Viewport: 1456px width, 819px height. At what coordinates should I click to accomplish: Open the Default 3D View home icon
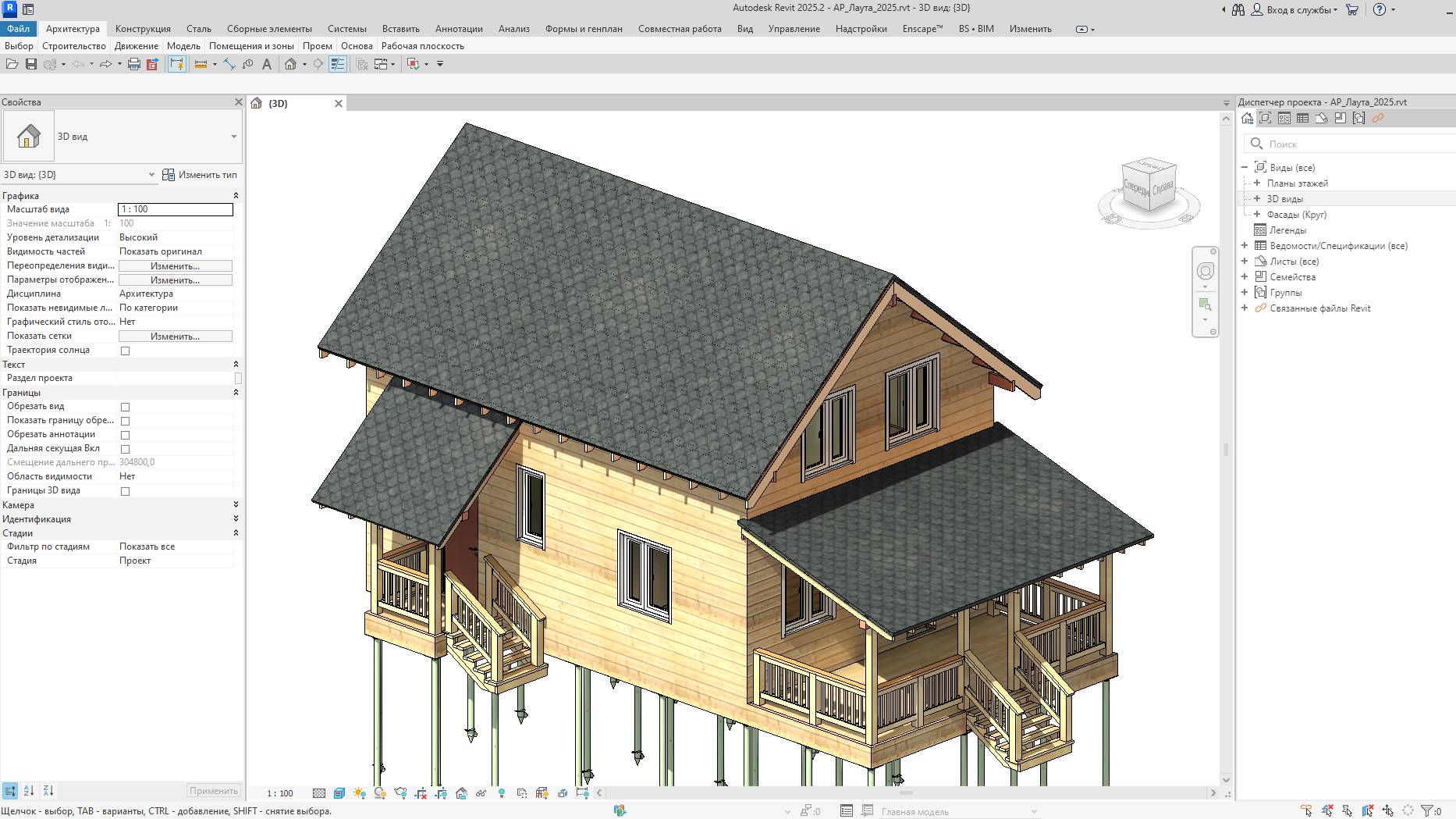[x=291, y=64]
